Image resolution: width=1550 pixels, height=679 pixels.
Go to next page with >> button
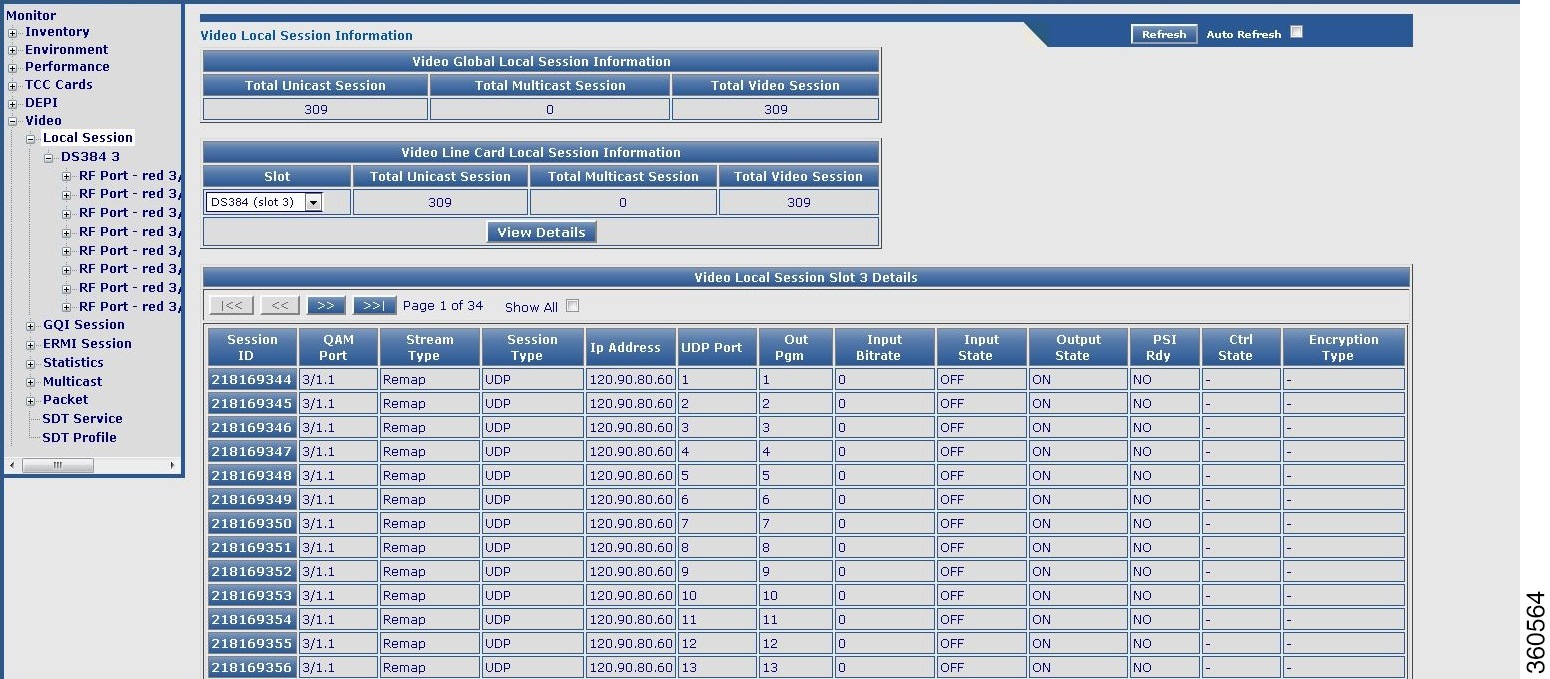(x=326, y=305)
